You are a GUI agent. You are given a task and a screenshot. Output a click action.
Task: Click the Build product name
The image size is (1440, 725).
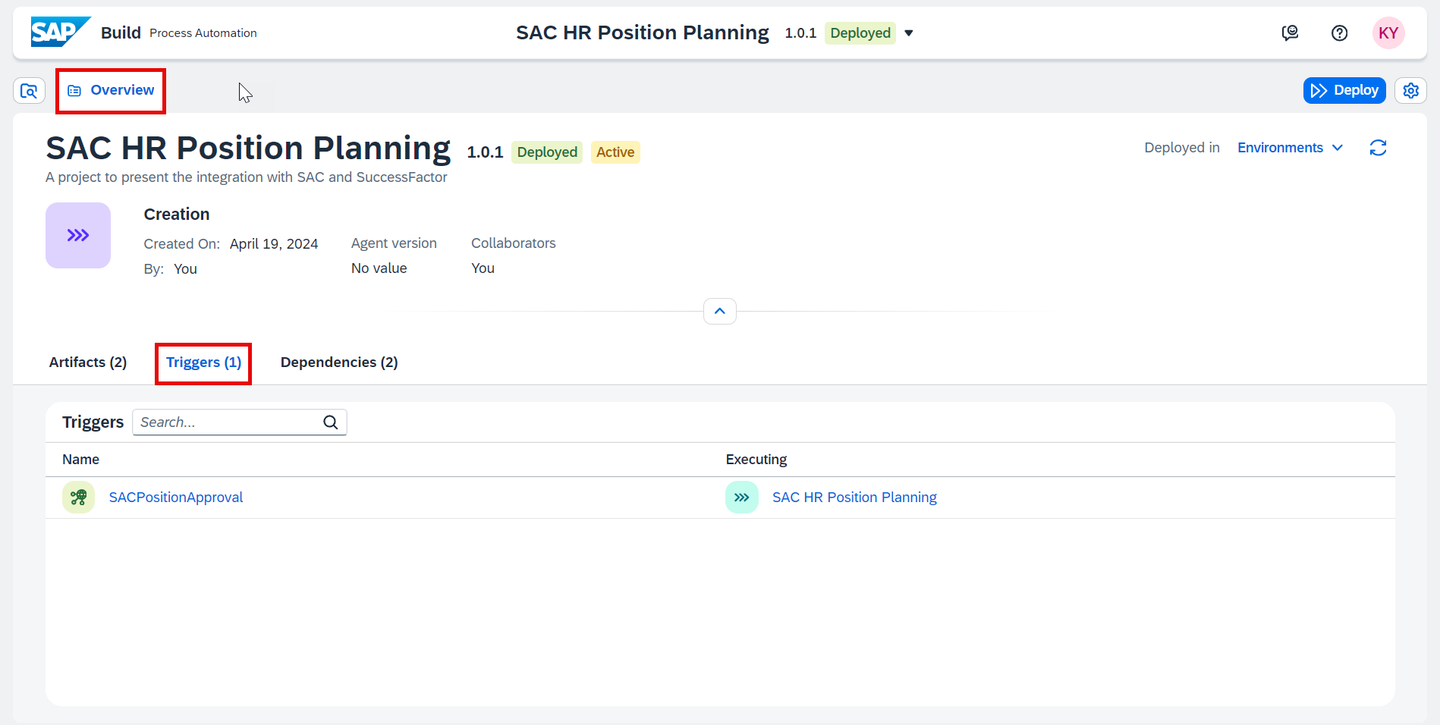pyautogui.click(x=121, y=33)
